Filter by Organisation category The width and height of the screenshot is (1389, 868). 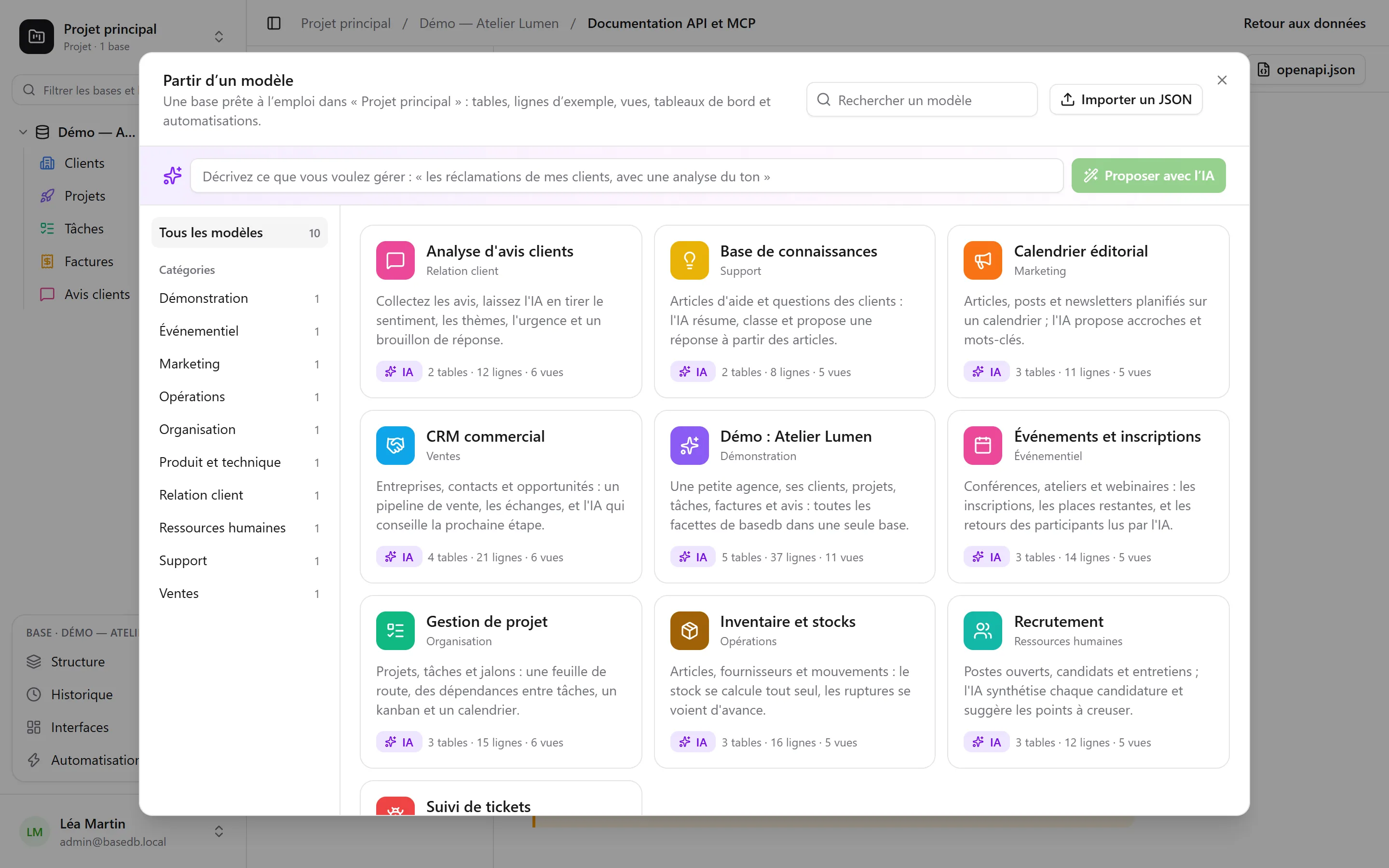pyautogui.click(x=239, y=429)
